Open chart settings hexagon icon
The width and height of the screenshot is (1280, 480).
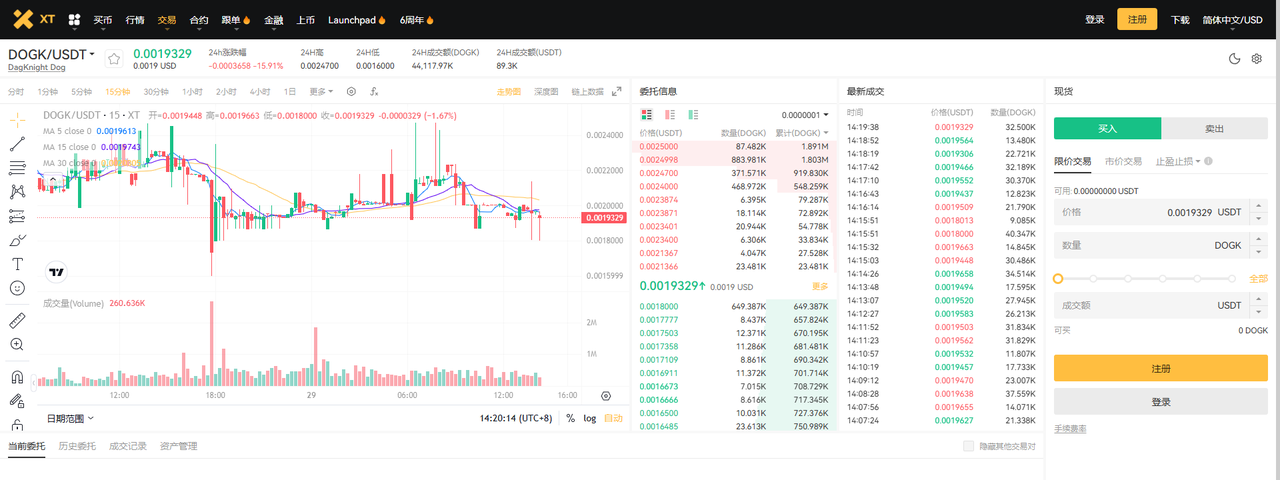click(x=351, y=91)
